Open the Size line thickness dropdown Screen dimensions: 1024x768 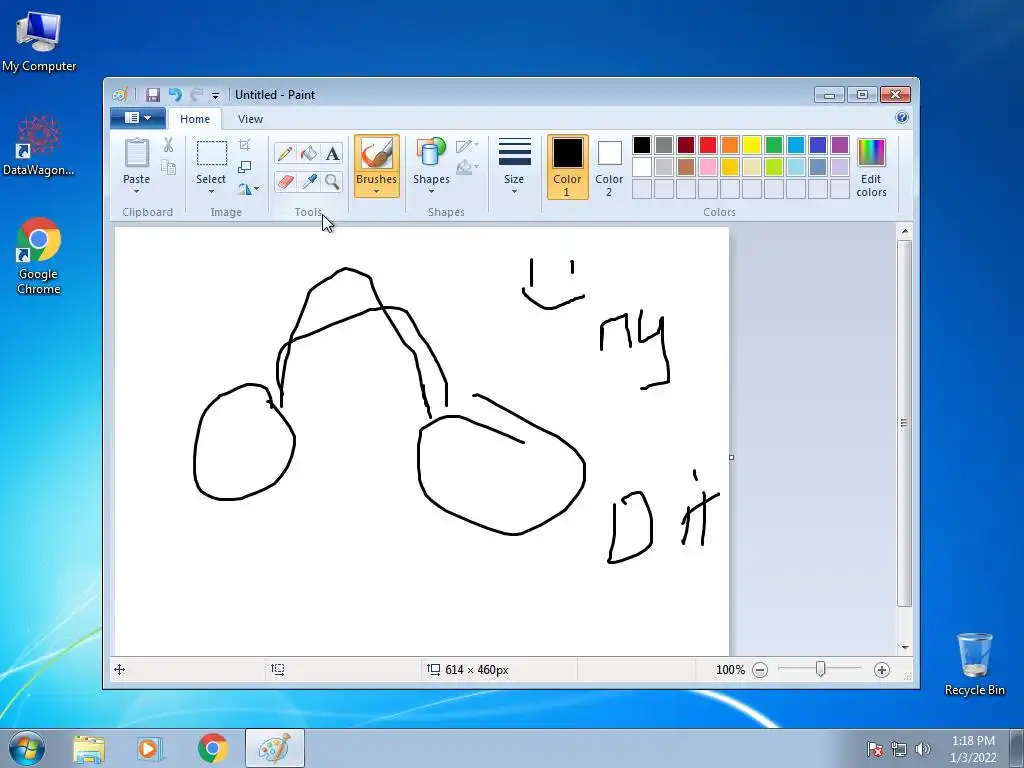(514, 167)
